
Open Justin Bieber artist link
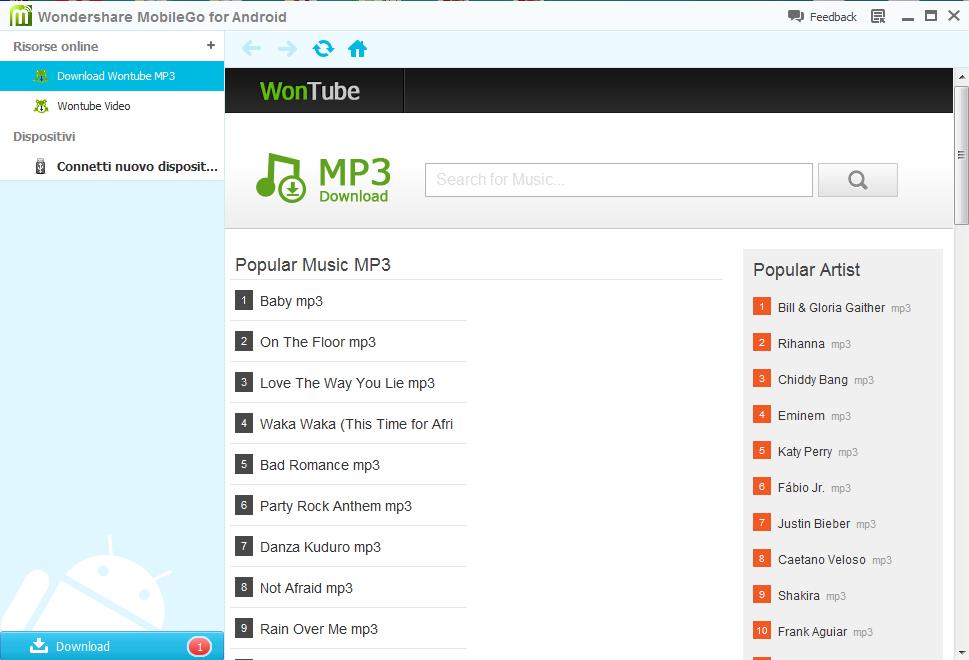click(x=814, y=523)
